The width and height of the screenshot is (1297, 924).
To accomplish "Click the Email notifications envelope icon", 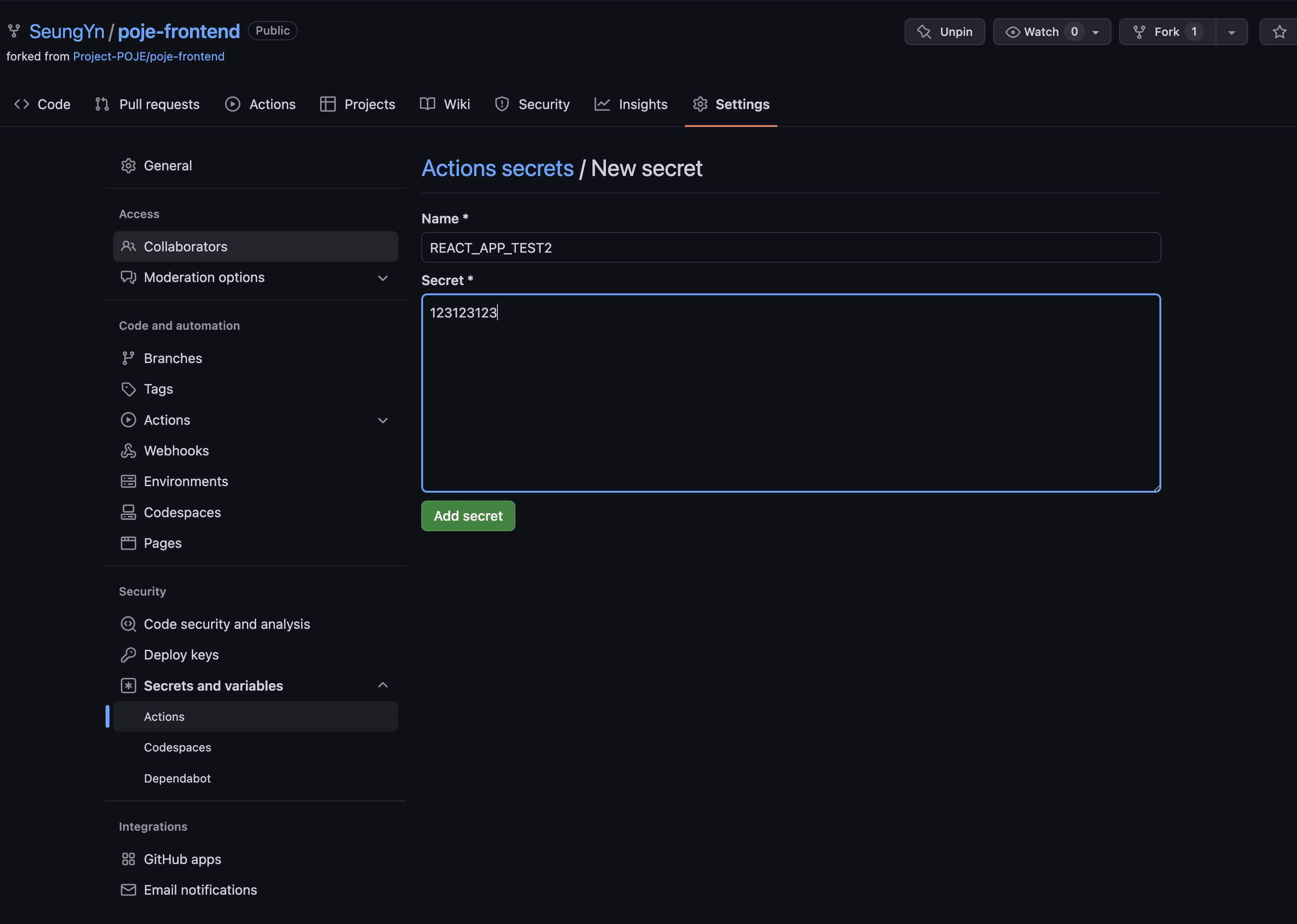I will (x=129, y=890).
